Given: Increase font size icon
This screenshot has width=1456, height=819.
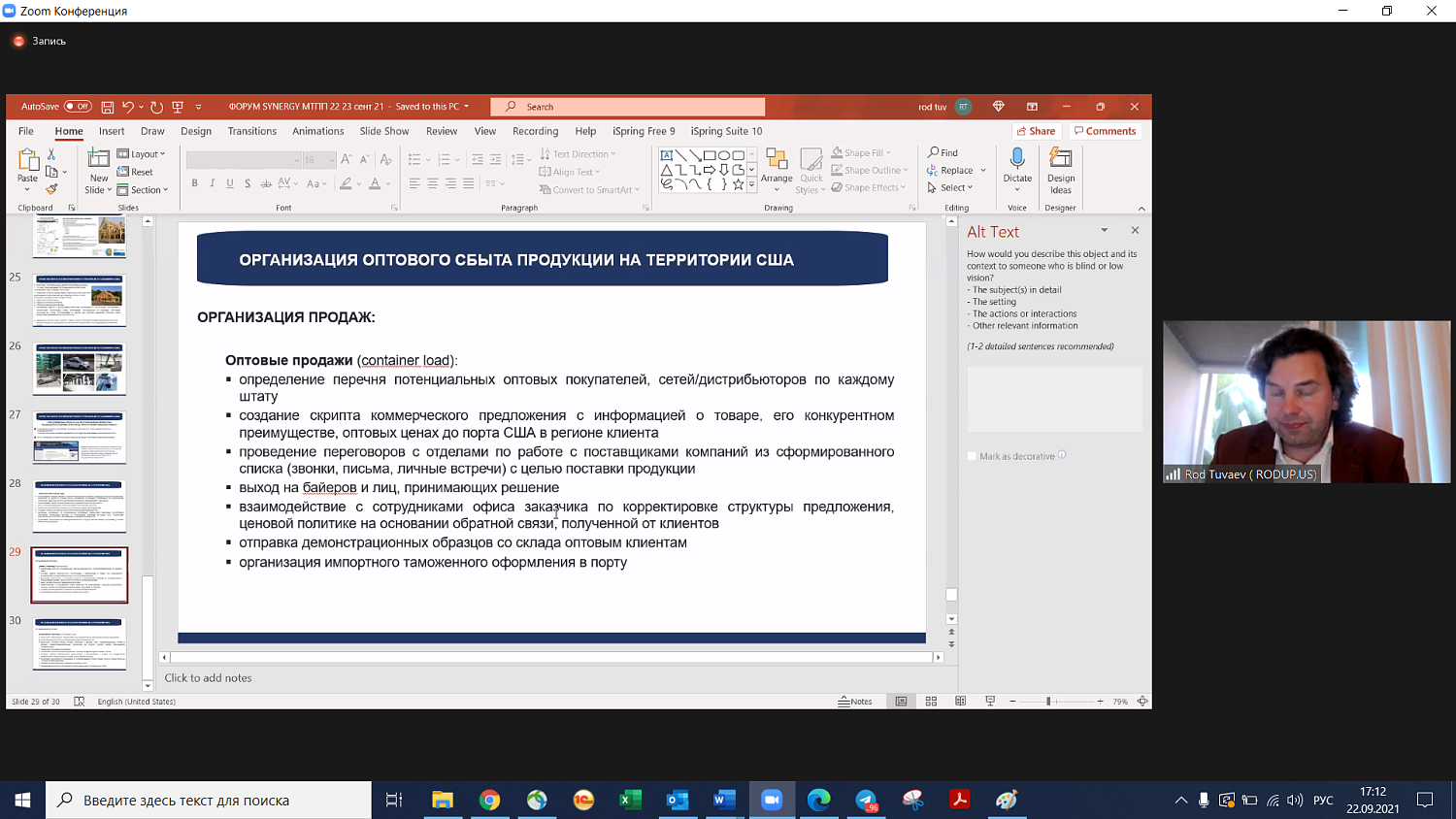Looking at the screenshot, I should (347, 159).
